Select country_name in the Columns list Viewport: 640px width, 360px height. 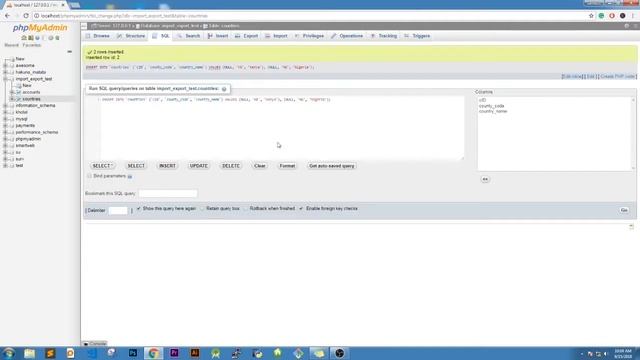[493, 111]
